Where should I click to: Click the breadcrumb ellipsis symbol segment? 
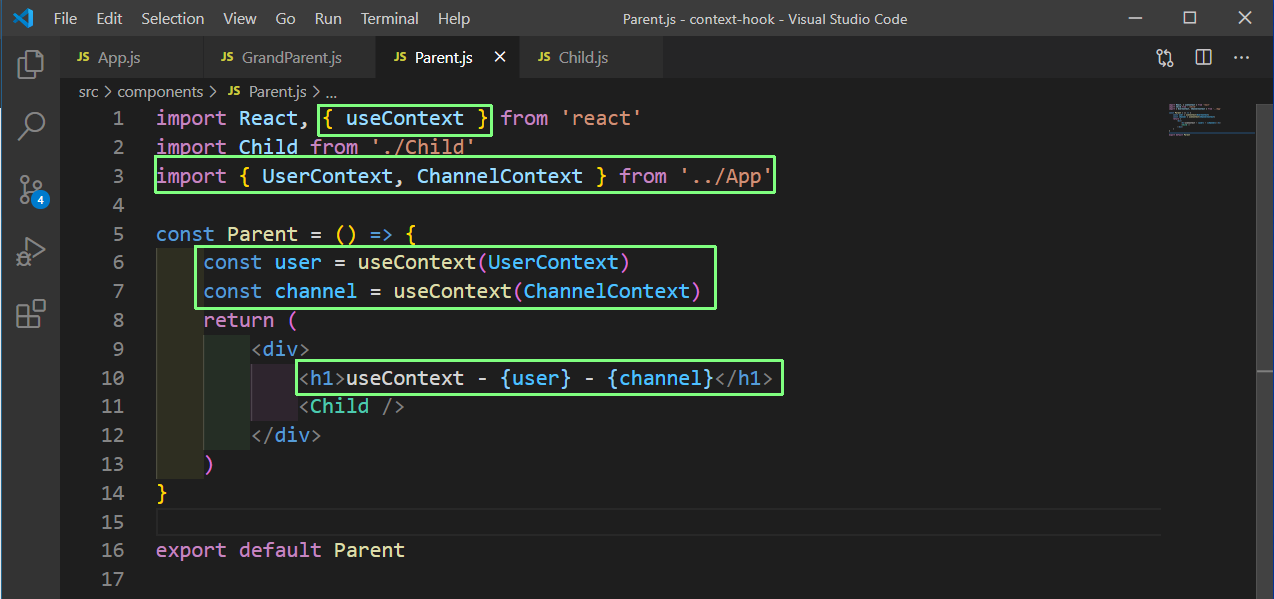[x=332, y=91]
